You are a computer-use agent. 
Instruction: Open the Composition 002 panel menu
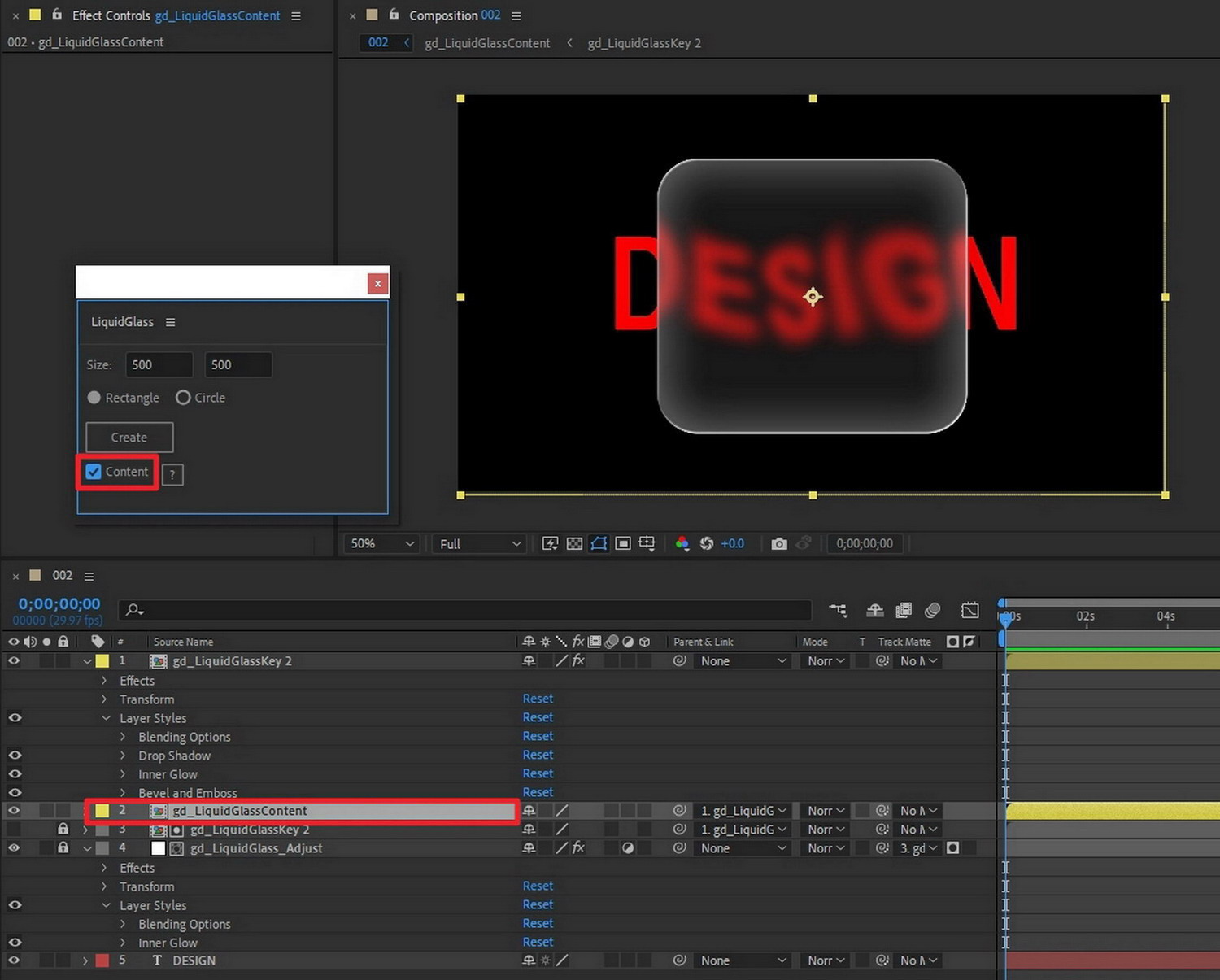click(516, 15)
